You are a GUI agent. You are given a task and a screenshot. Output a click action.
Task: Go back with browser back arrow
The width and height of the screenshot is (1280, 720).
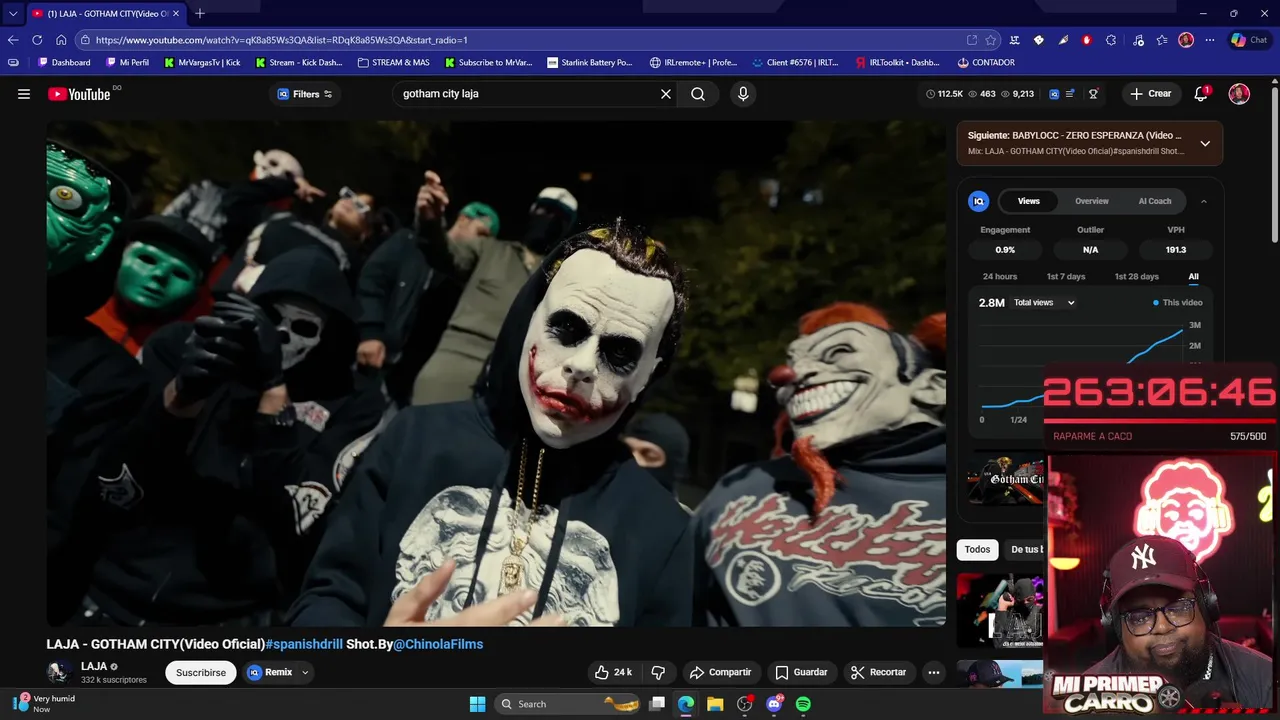coord(13,40)
